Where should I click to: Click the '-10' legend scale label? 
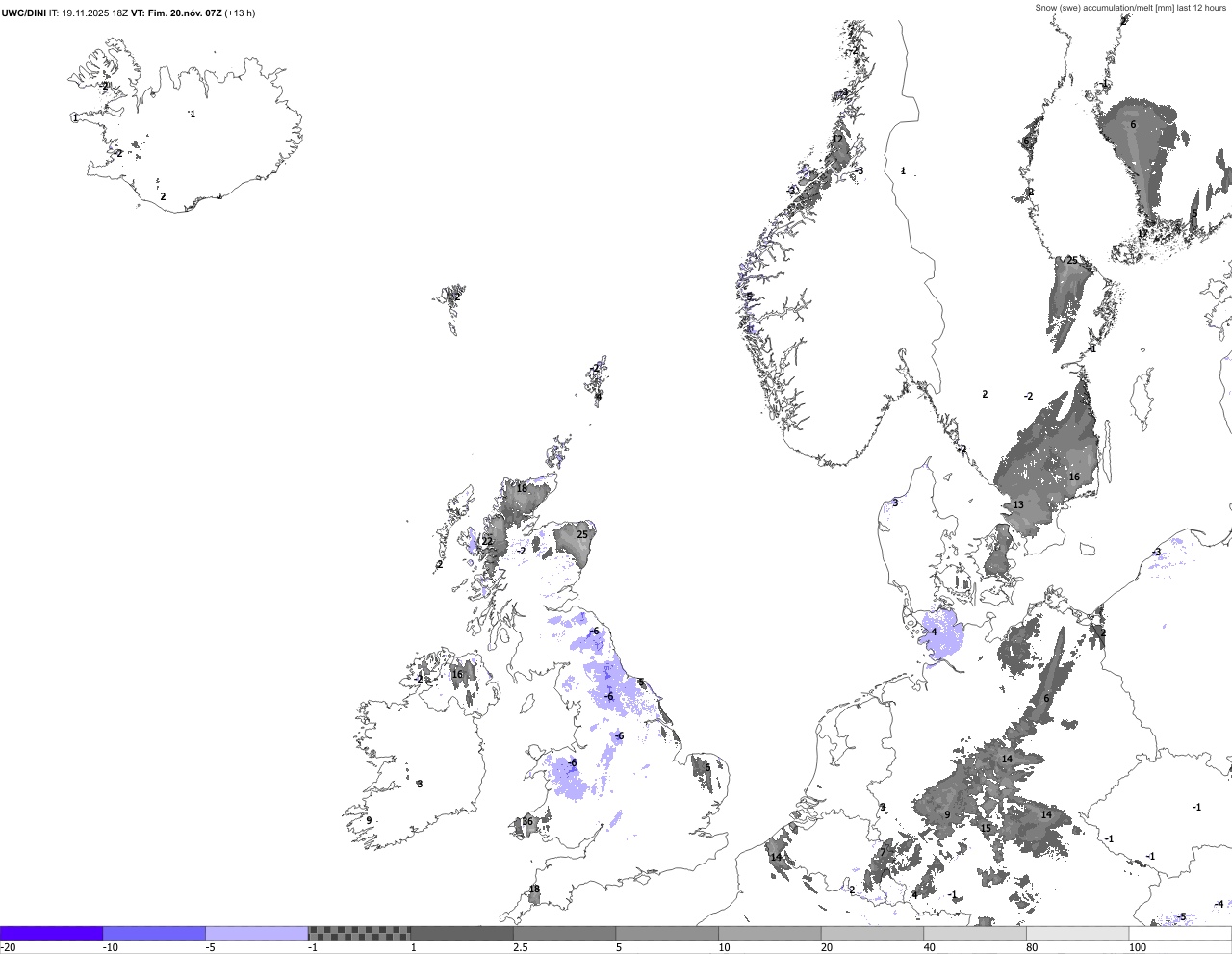111,947
